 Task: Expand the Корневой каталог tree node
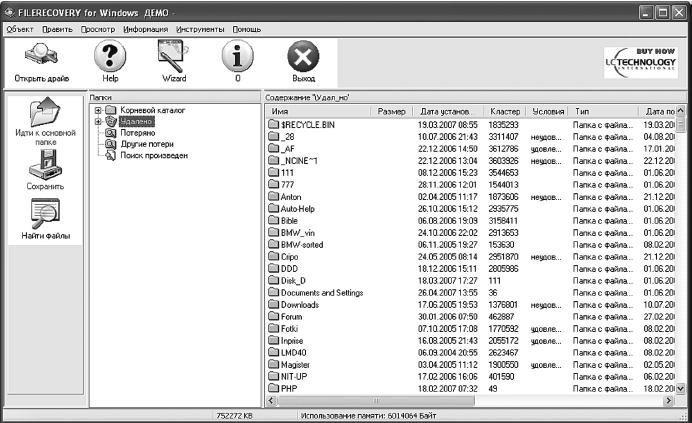pyautogui.click(x=98, y=110)
